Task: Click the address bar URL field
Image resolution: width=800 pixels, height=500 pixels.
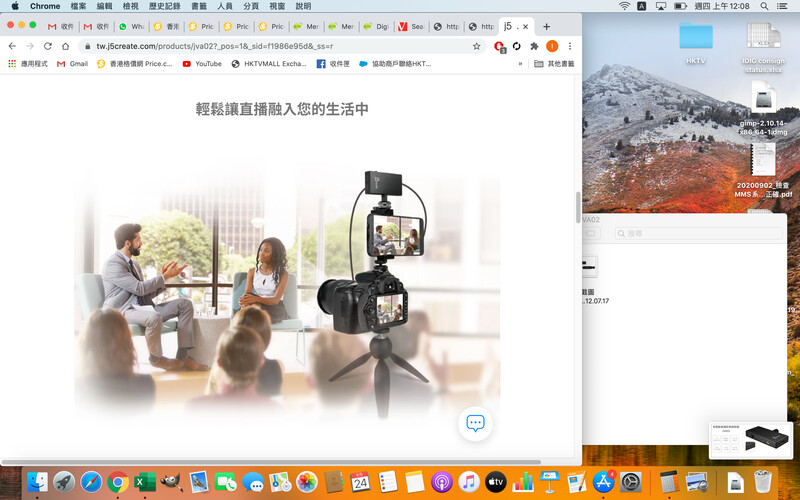Action: coord(270,46)
